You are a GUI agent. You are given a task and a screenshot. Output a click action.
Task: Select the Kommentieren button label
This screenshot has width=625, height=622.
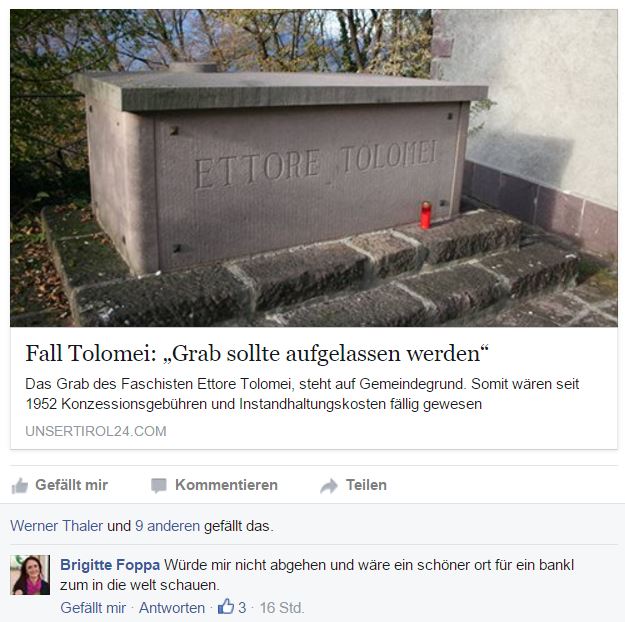226,485
